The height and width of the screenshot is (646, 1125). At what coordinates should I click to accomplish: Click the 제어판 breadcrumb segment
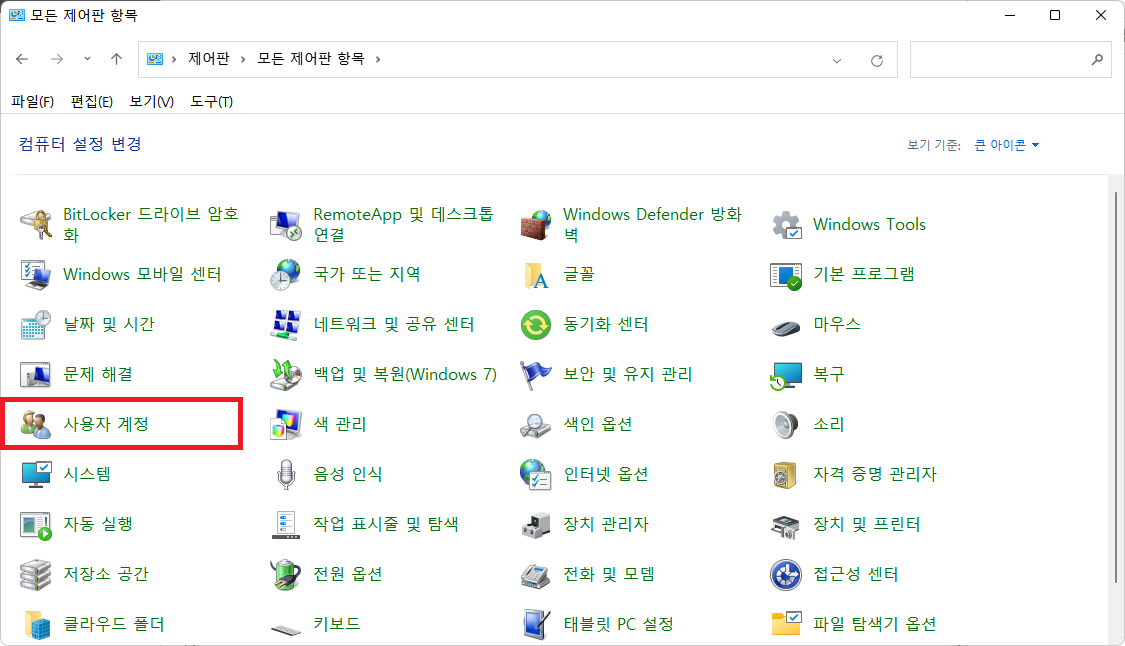click(209, 59)
